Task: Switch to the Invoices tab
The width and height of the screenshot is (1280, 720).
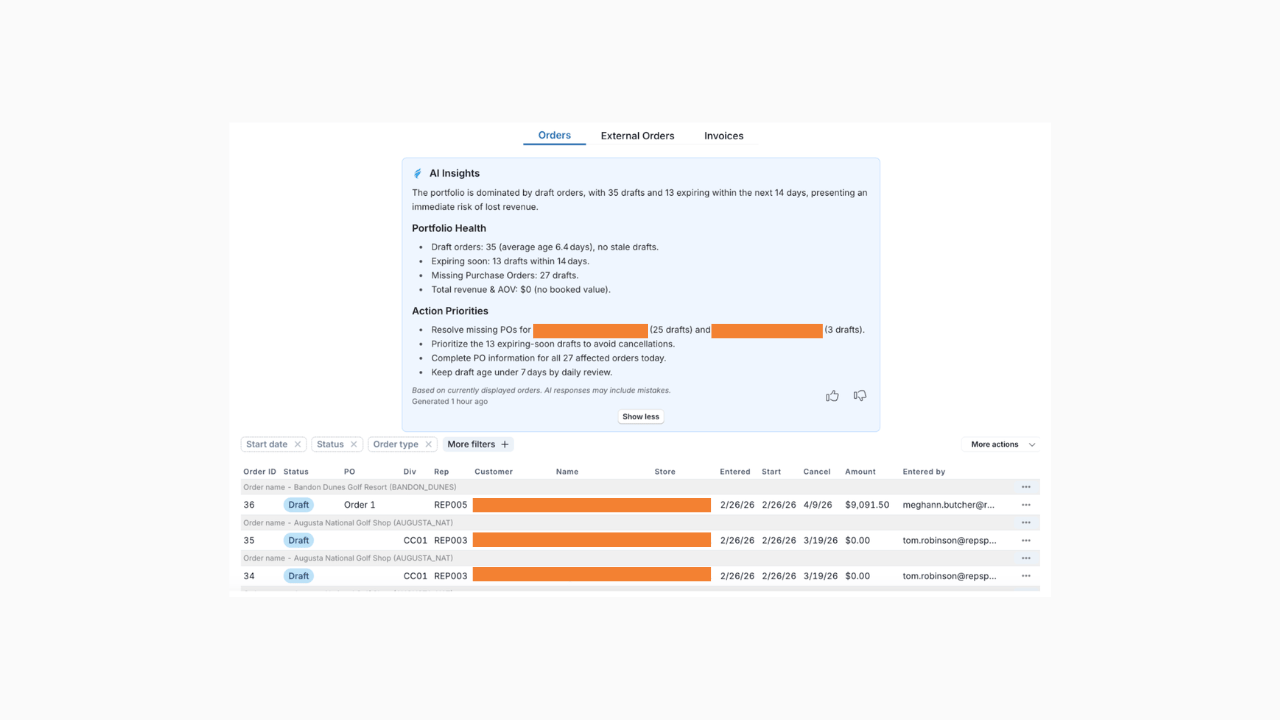Action: point(723,135)
